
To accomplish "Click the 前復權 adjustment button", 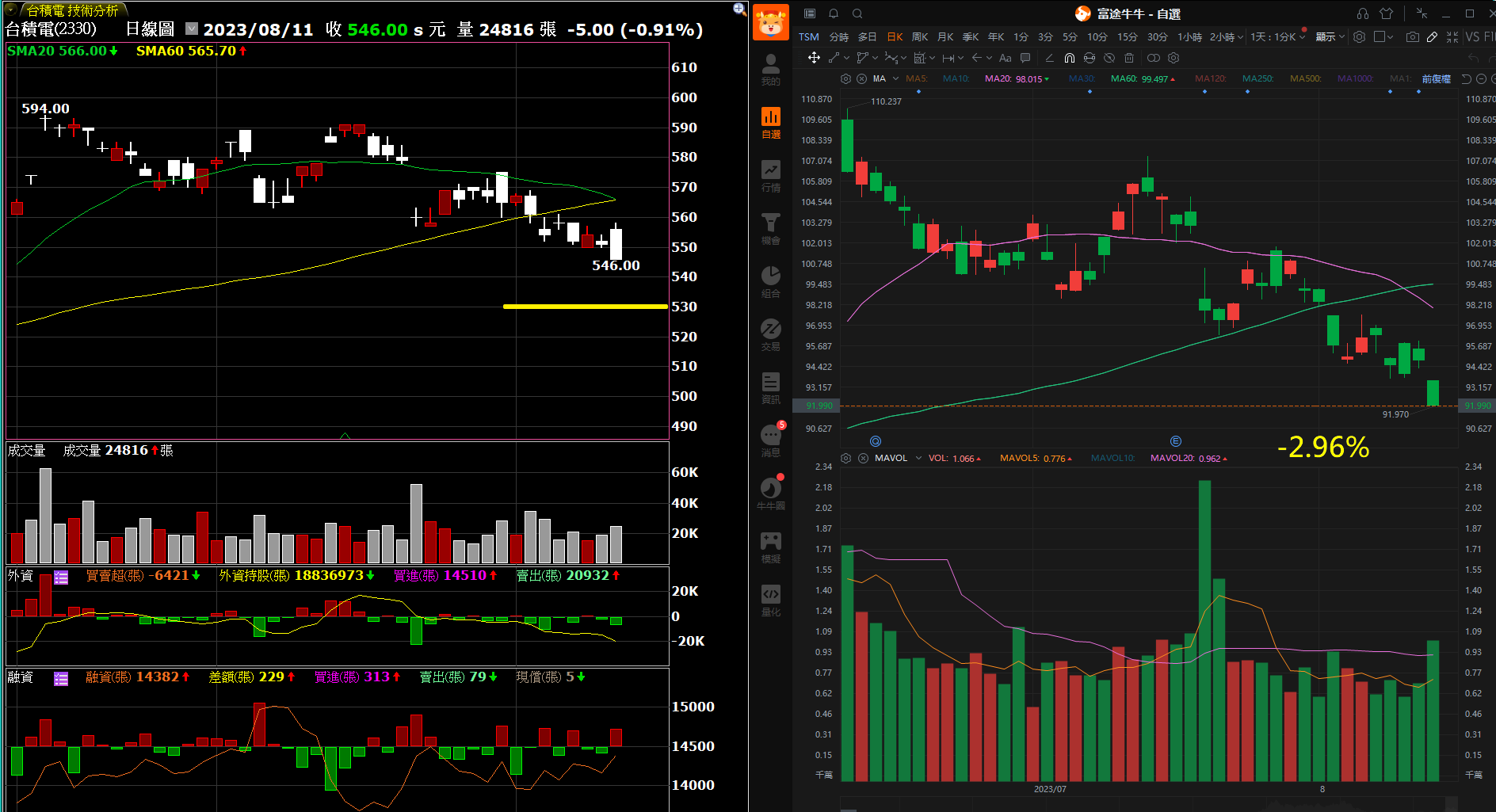I will [x=1436, y=78].
